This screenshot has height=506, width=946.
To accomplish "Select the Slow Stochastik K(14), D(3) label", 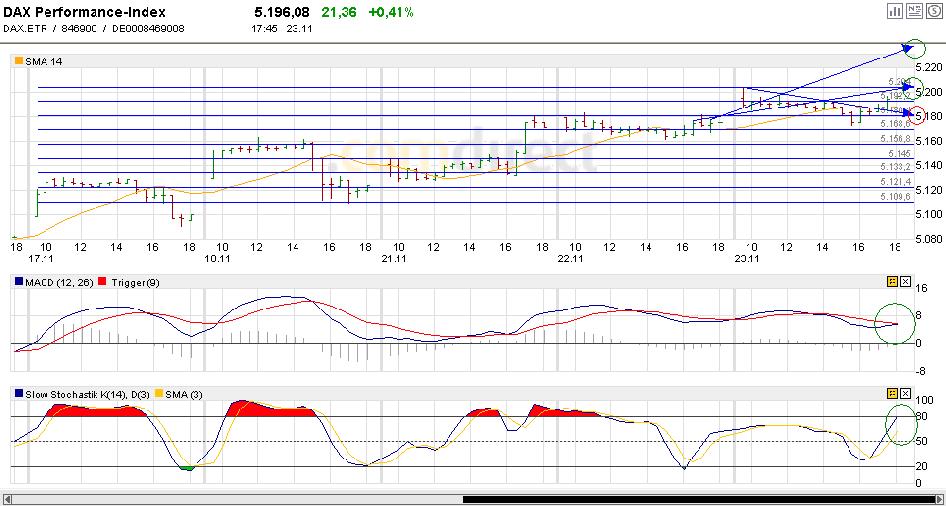I will pos(87,394).
